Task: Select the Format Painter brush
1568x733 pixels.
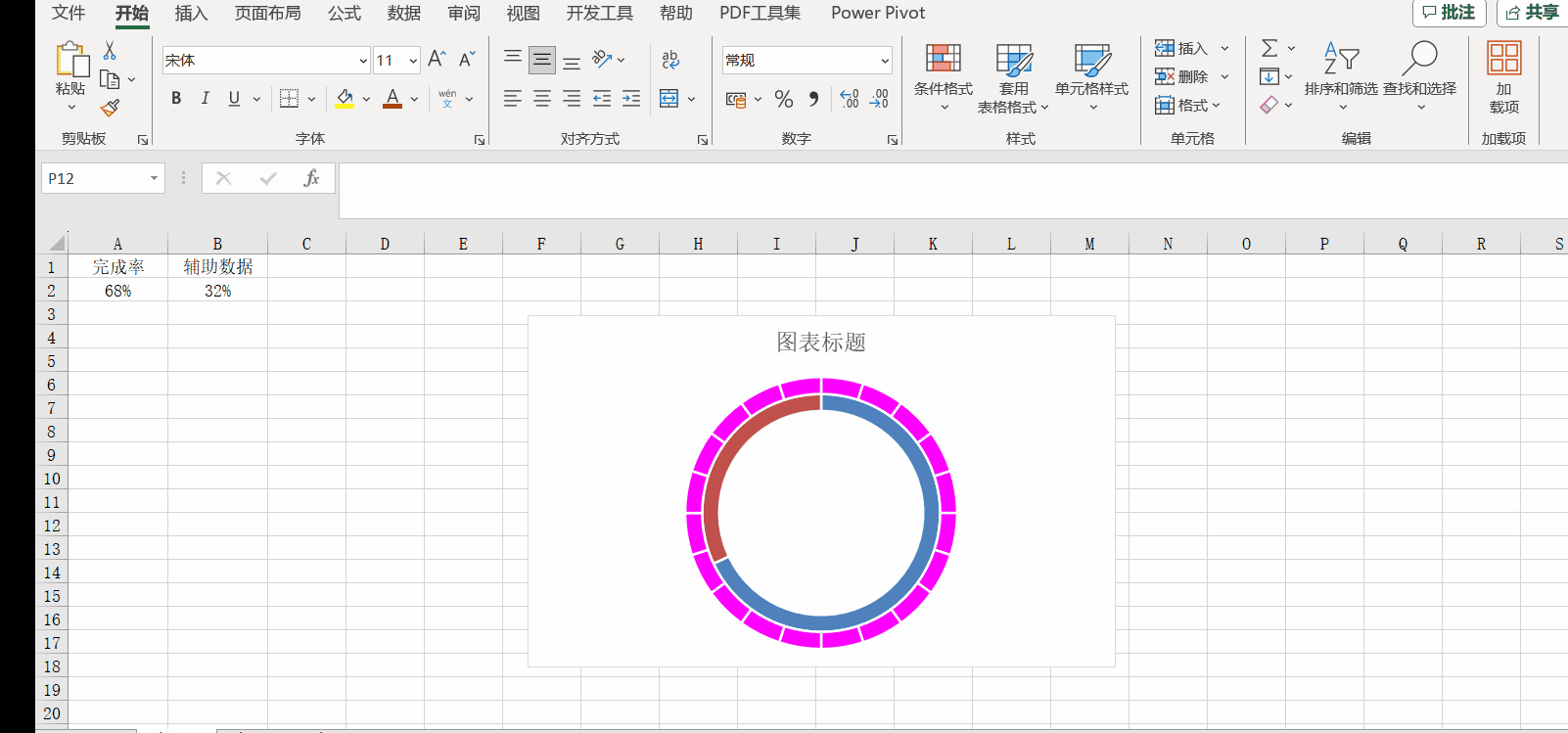Action: click(x=110, y=107)
